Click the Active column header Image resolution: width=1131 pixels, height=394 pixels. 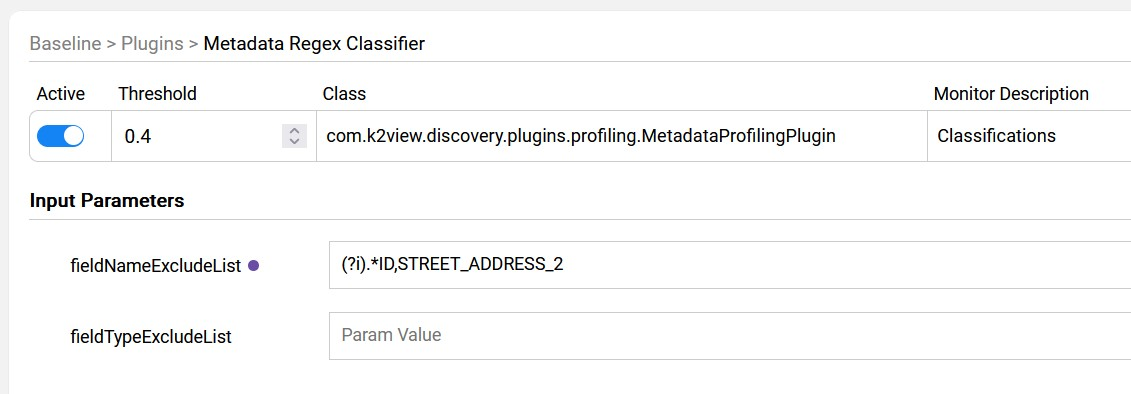tap(61, 94)
